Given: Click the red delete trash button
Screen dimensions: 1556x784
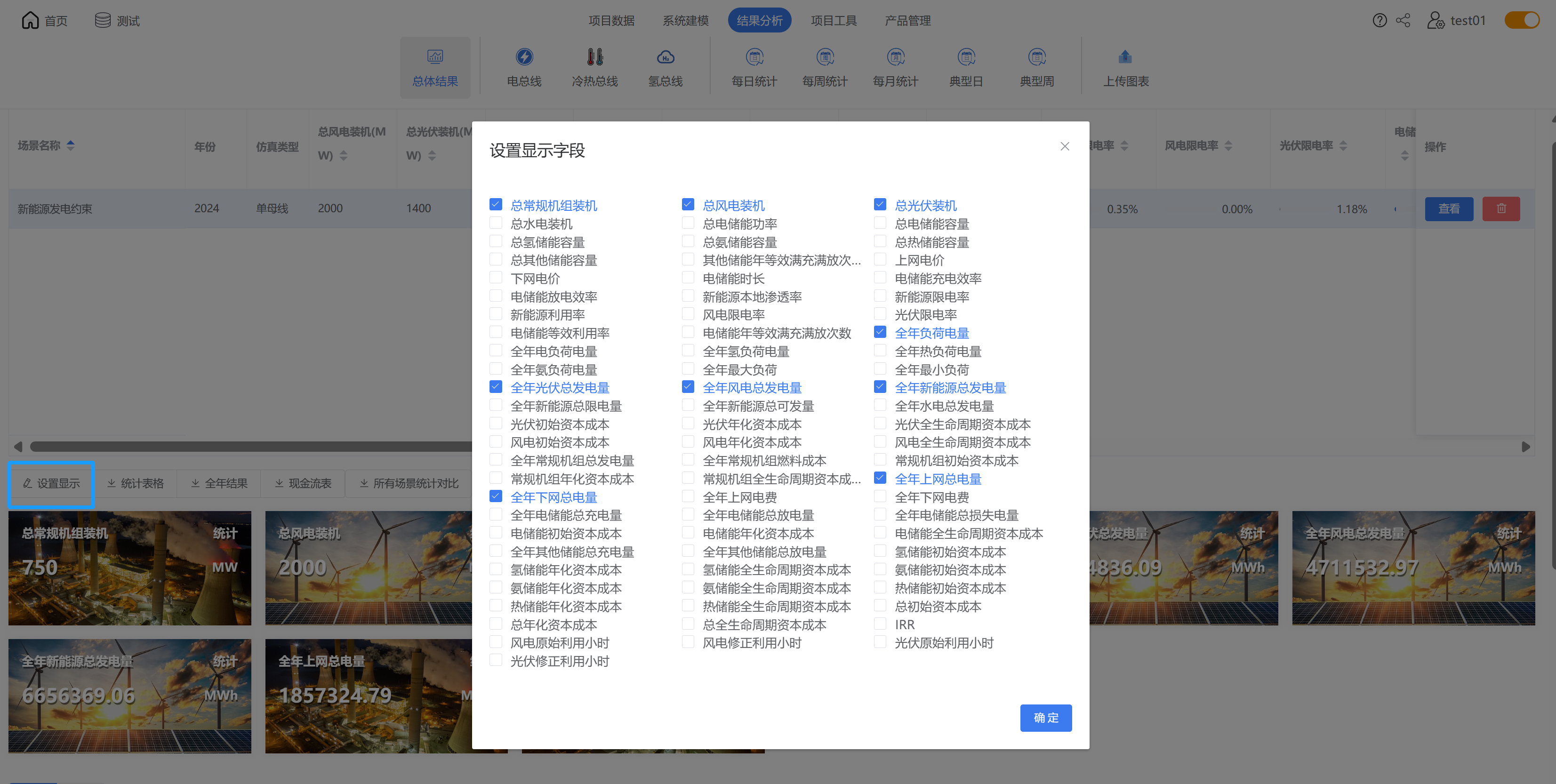Looking at the screenshot, I should click(1500, 209).
